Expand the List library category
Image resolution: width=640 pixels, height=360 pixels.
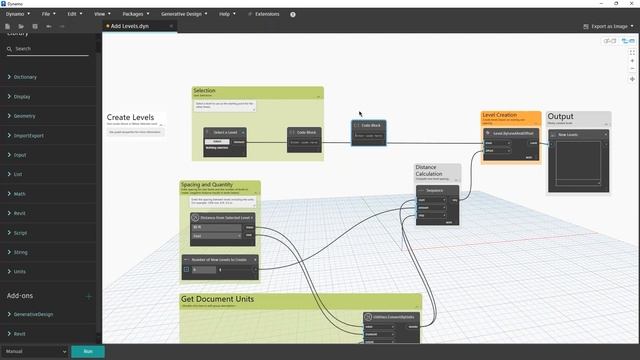click(x=9, y=174)
